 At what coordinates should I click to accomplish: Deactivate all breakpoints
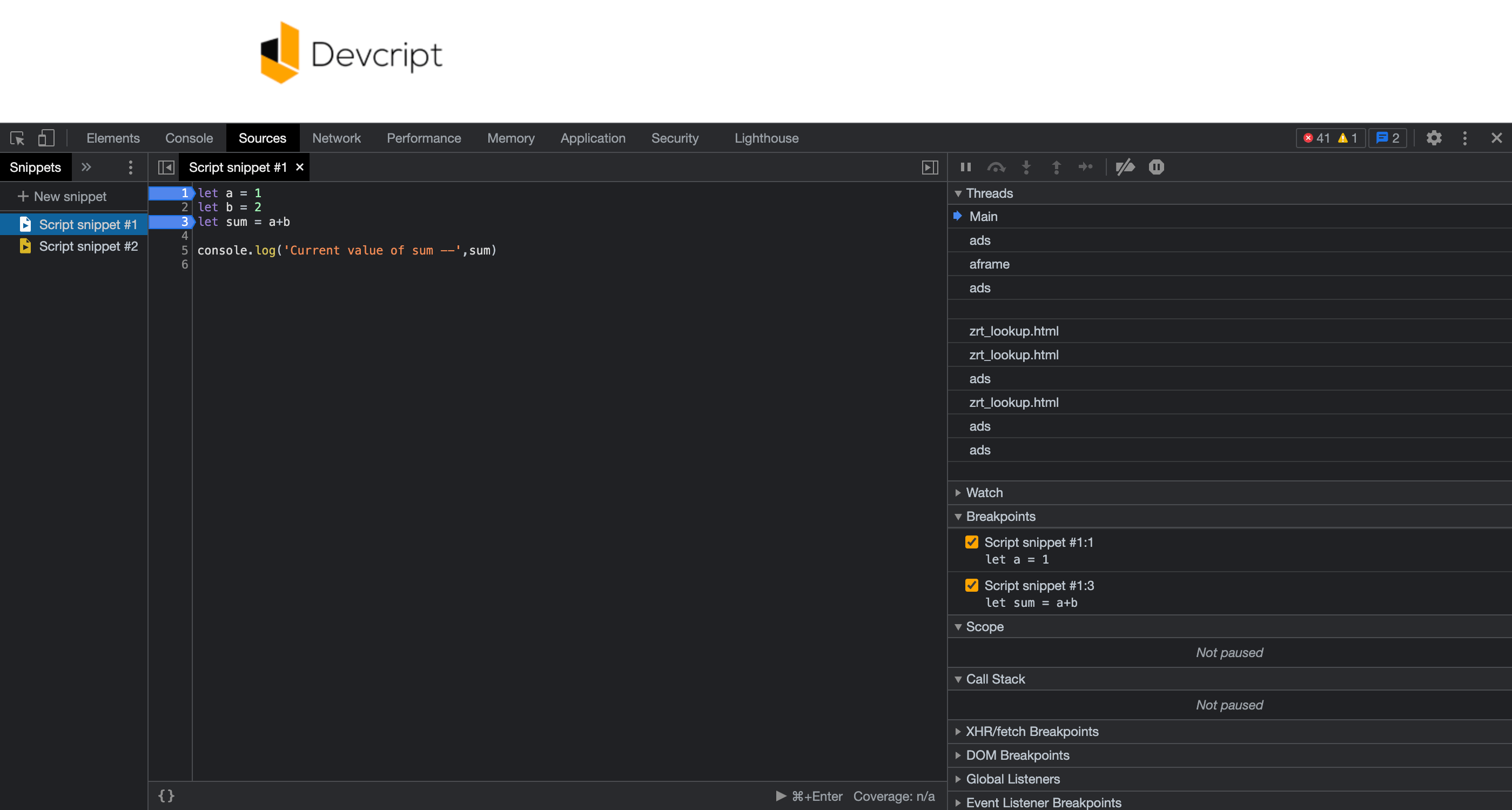coord(1125,168)
